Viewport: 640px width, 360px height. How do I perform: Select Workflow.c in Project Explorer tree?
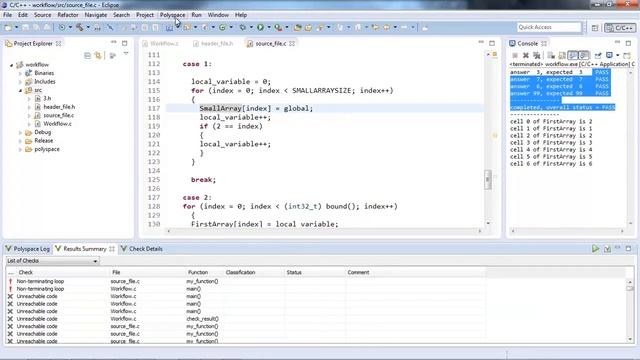58,124
